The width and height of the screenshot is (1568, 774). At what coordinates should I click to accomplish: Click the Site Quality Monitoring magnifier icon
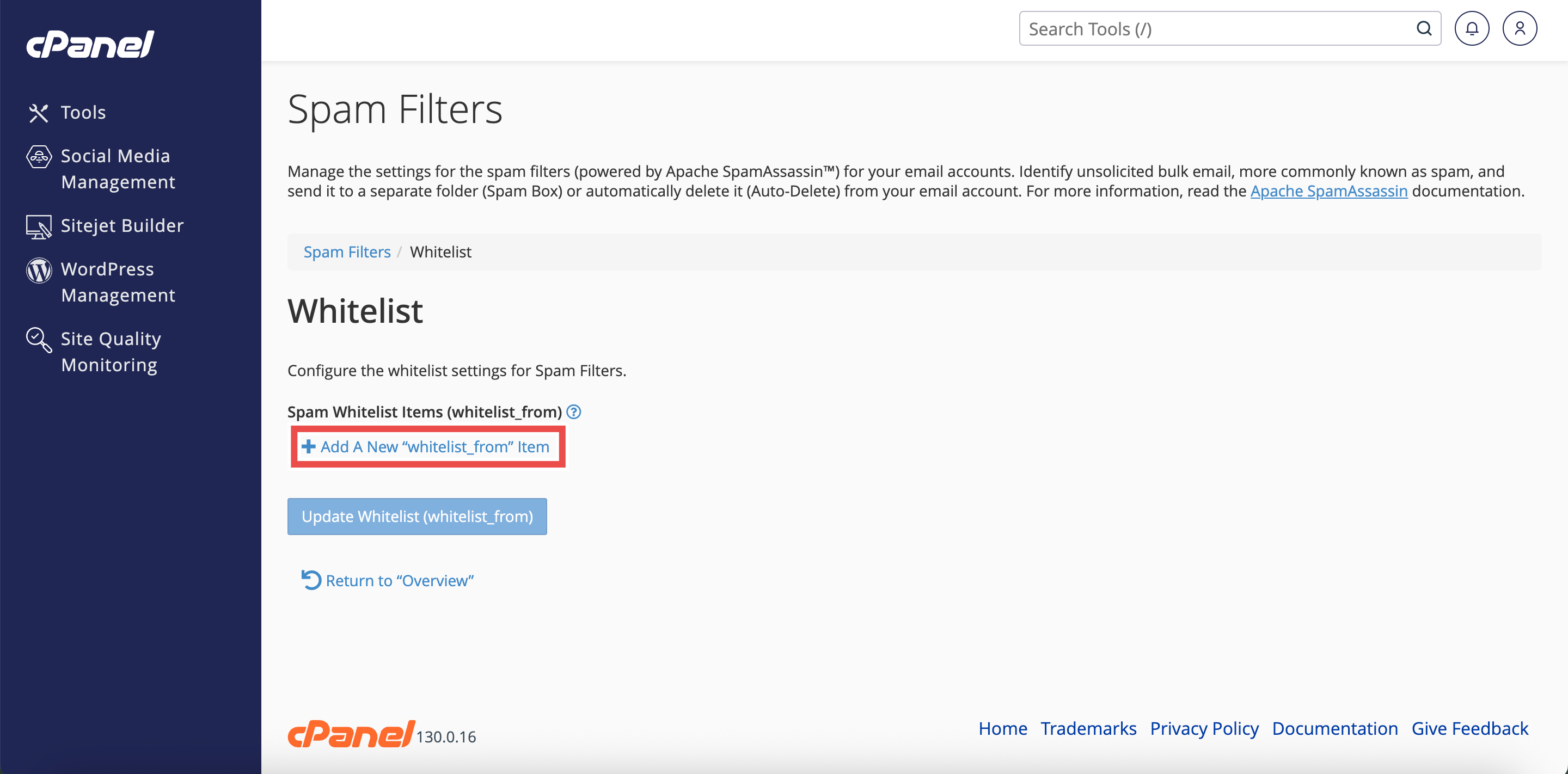[x=38, y=340]
